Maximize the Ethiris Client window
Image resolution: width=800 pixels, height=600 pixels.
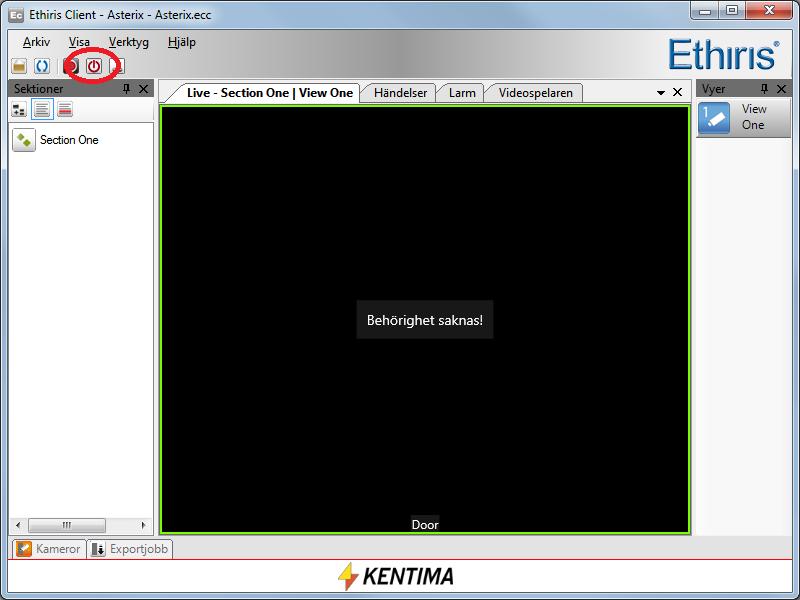[x=732, y=11]
